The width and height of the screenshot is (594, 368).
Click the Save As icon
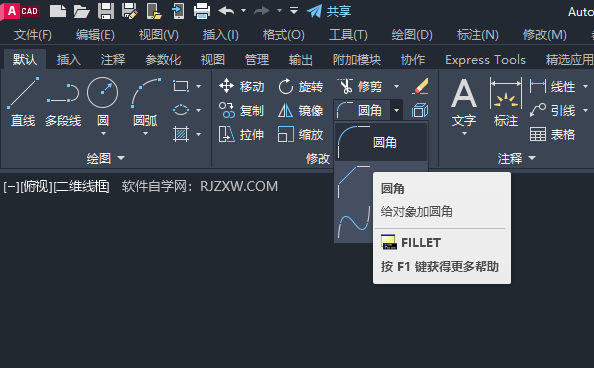(x=130, y=11)
